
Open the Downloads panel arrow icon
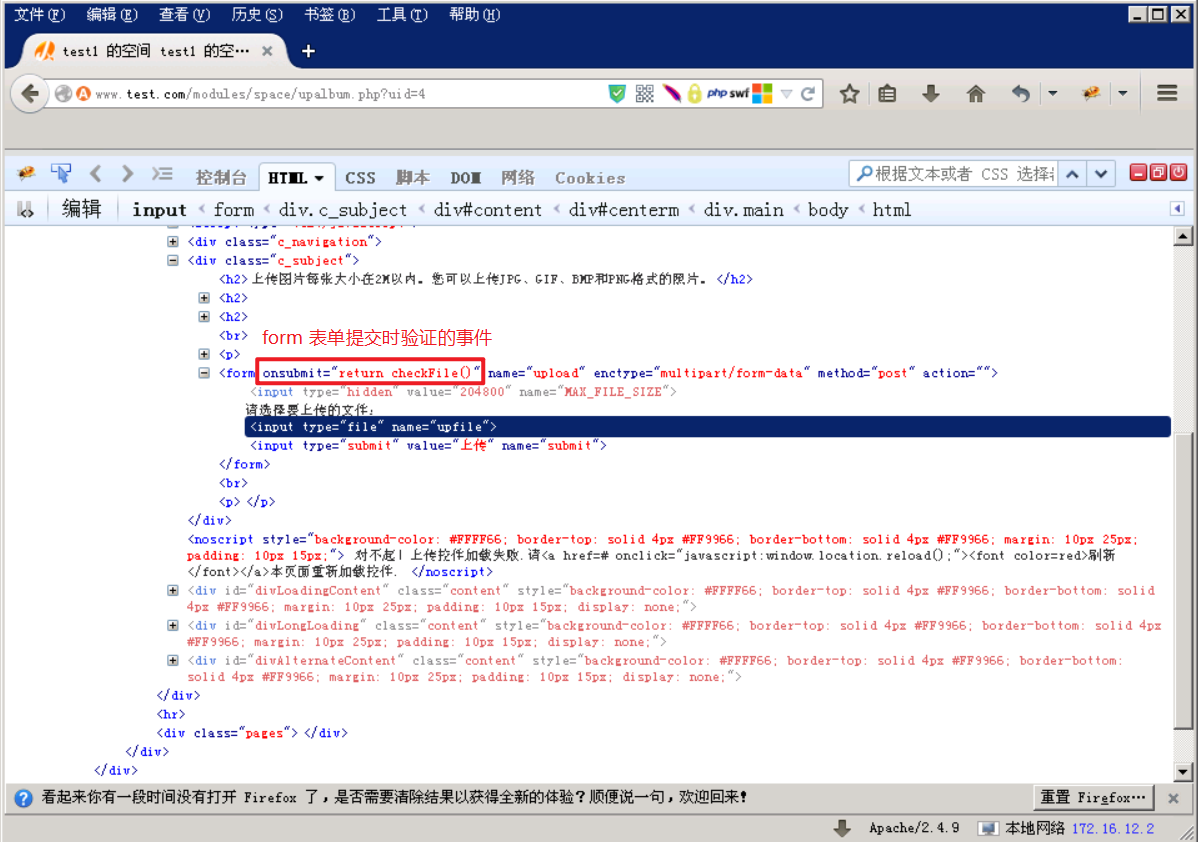(931, 93)
